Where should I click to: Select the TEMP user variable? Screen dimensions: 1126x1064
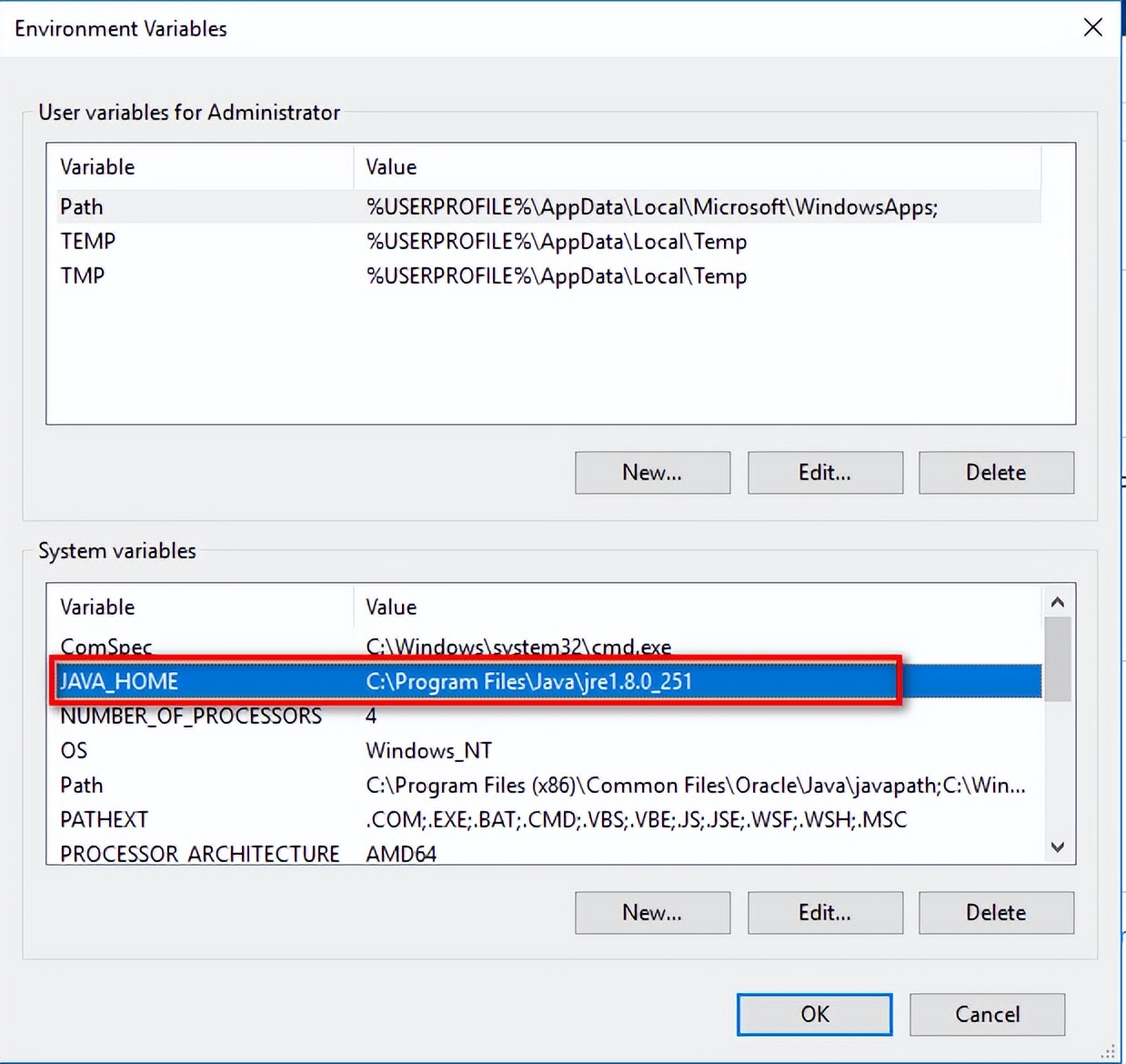(548, 241)
